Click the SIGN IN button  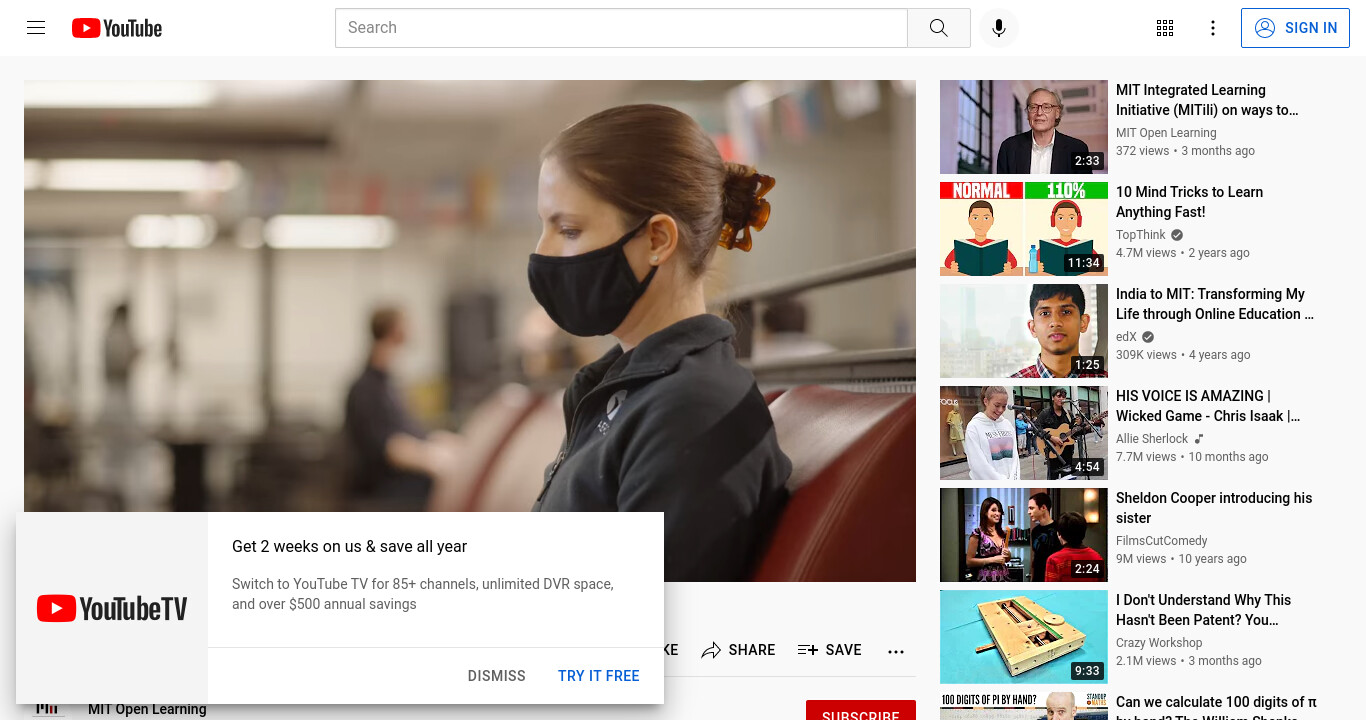1295,28
